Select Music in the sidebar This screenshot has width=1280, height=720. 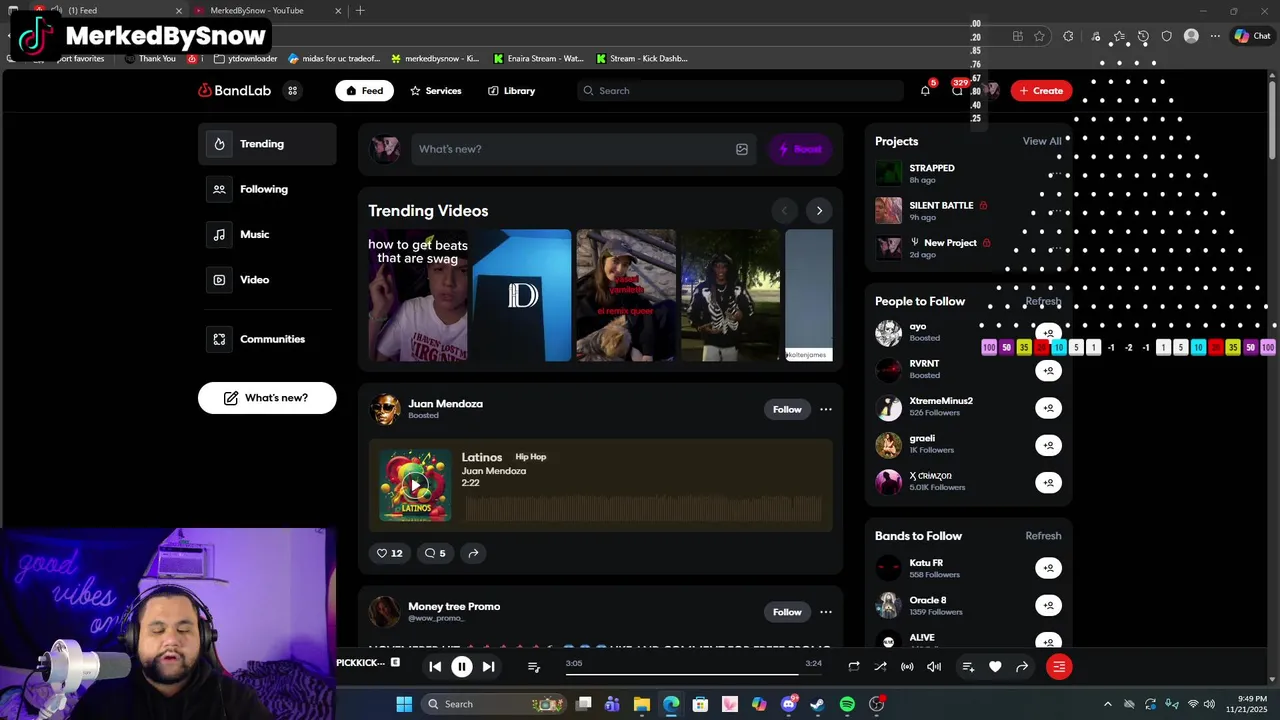[x=267, y=234]
